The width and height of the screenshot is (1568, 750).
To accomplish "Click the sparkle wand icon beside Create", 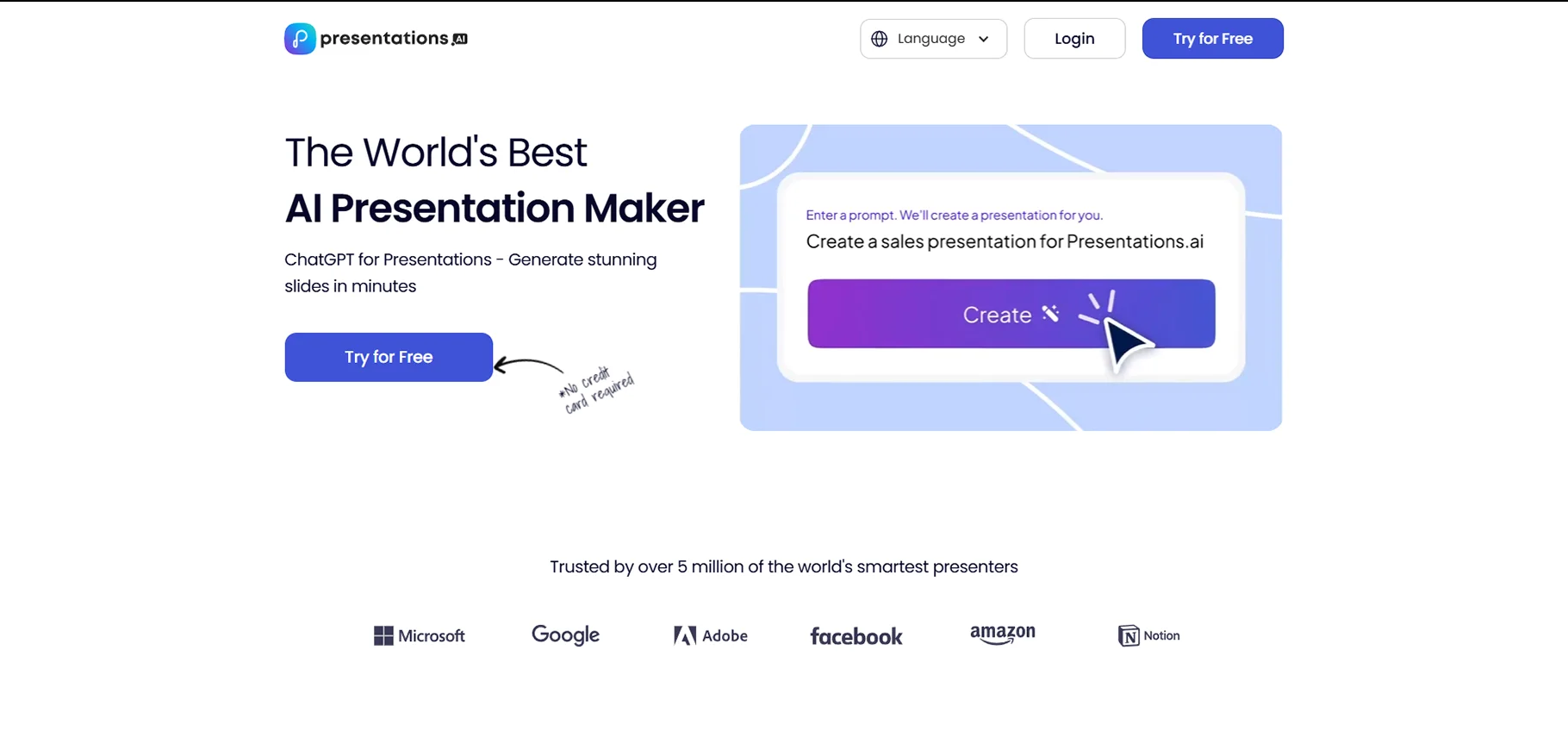I will pyautogui.click(x=1050, y=313).
